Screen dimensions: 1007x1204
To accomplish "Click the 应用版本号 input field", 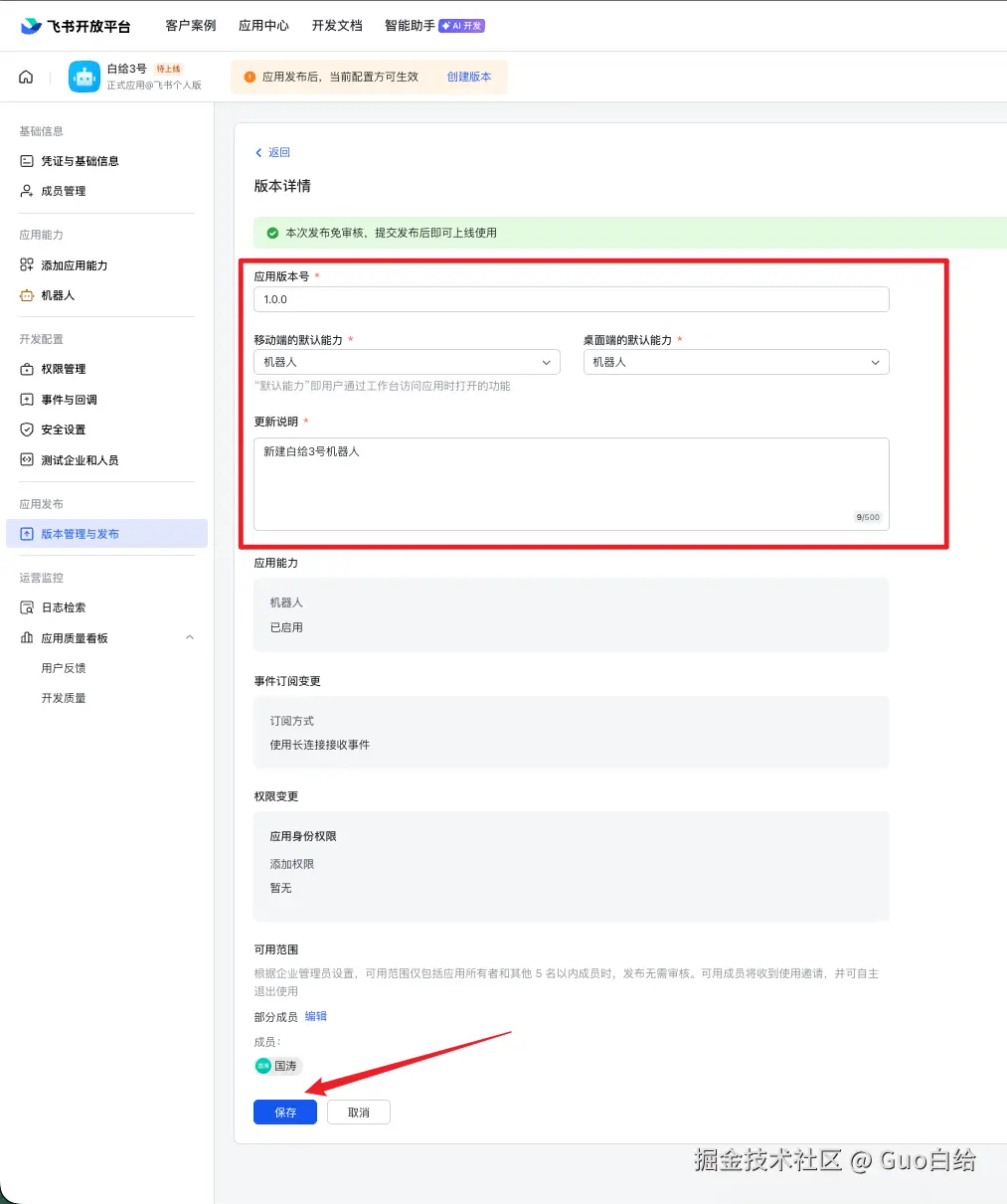I will click(572, 299).
